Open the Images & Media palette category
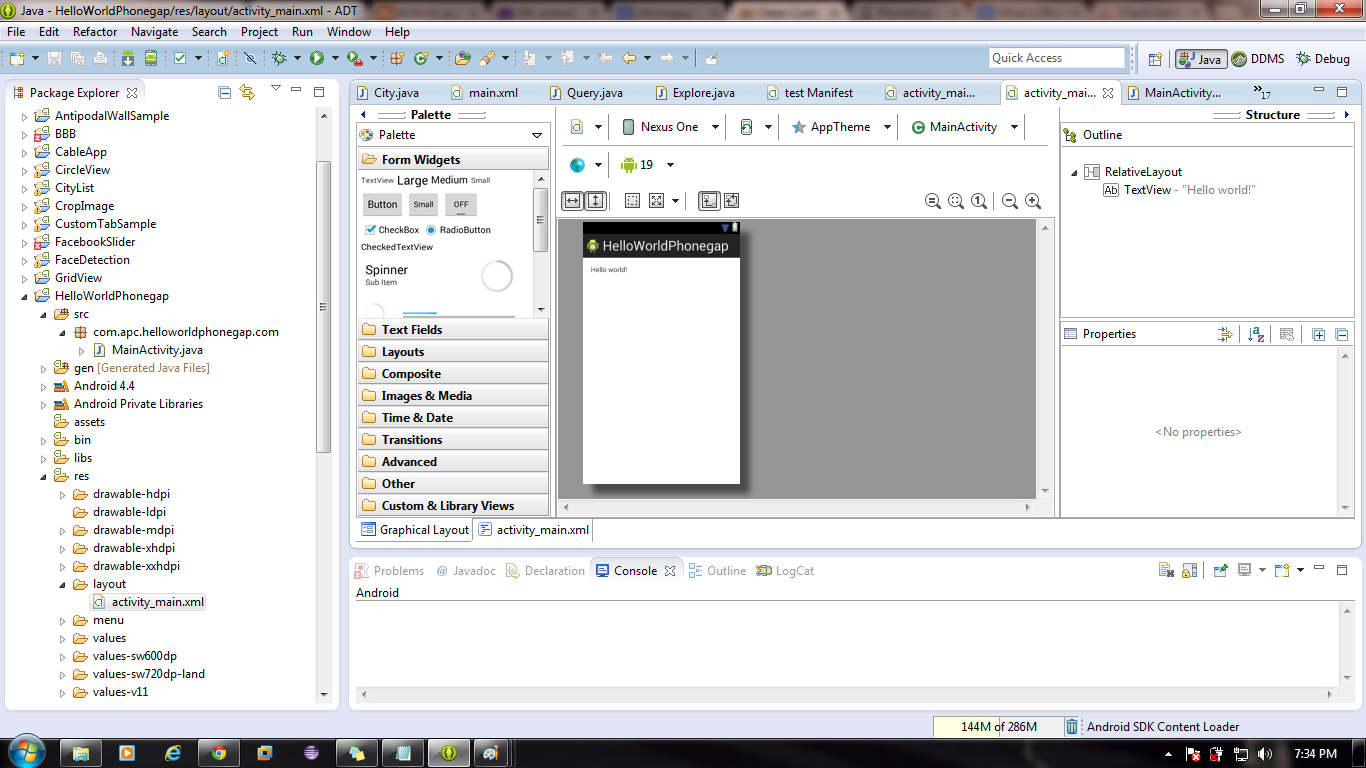1366x768 pixels. 453,395
